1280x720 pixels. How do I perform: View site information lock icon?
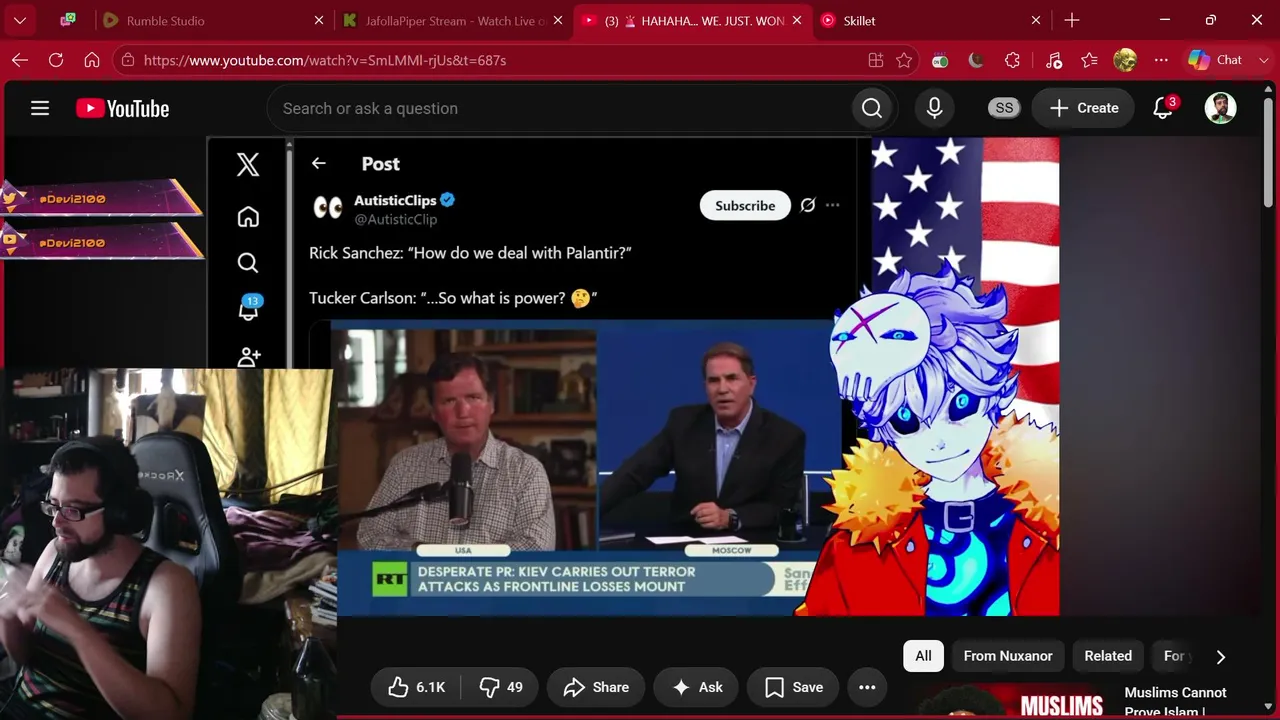[126, 60]
